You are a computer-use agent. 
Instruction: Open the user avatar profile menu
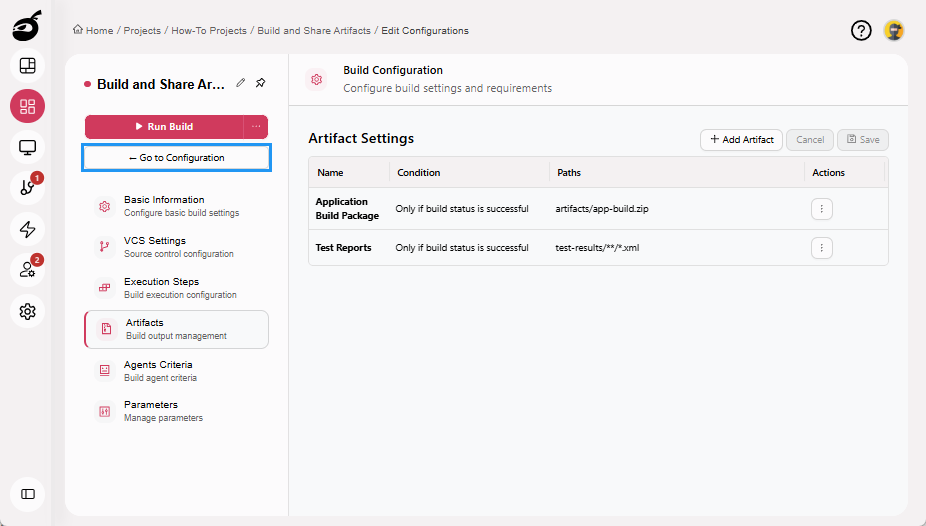tap(894, 30)
